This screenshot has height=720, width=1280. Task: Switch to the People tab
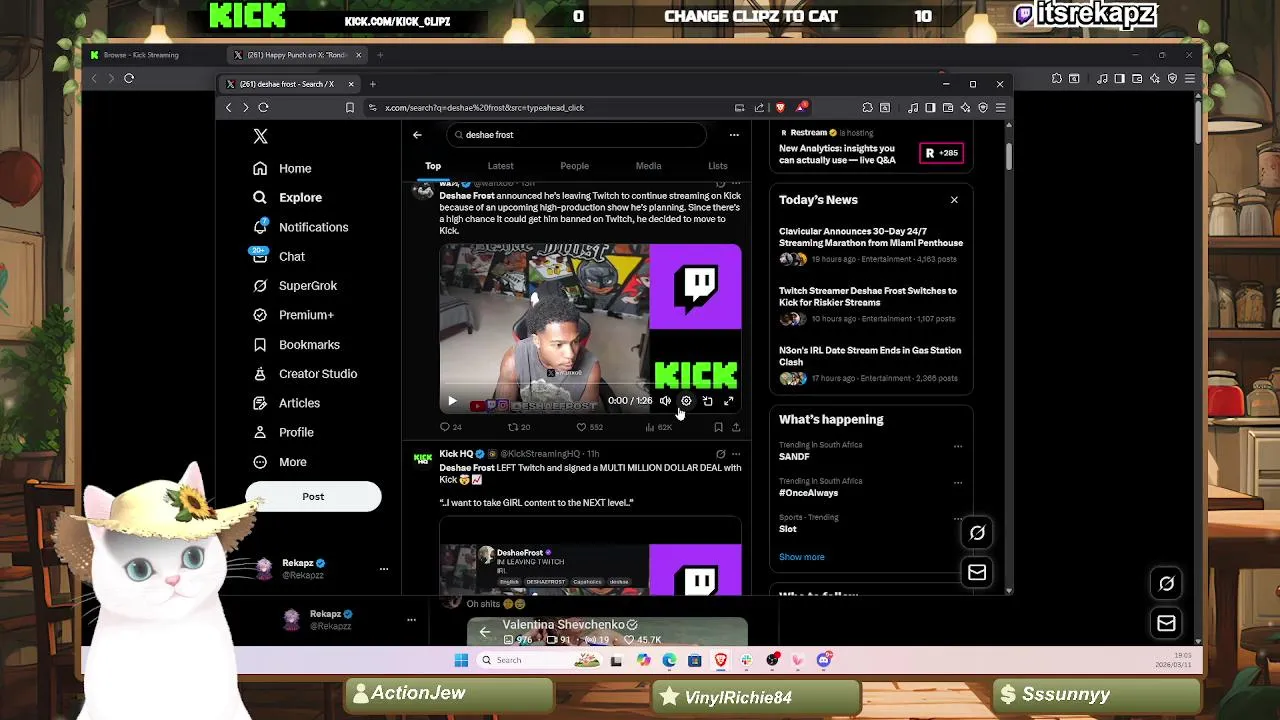[574, 166]
